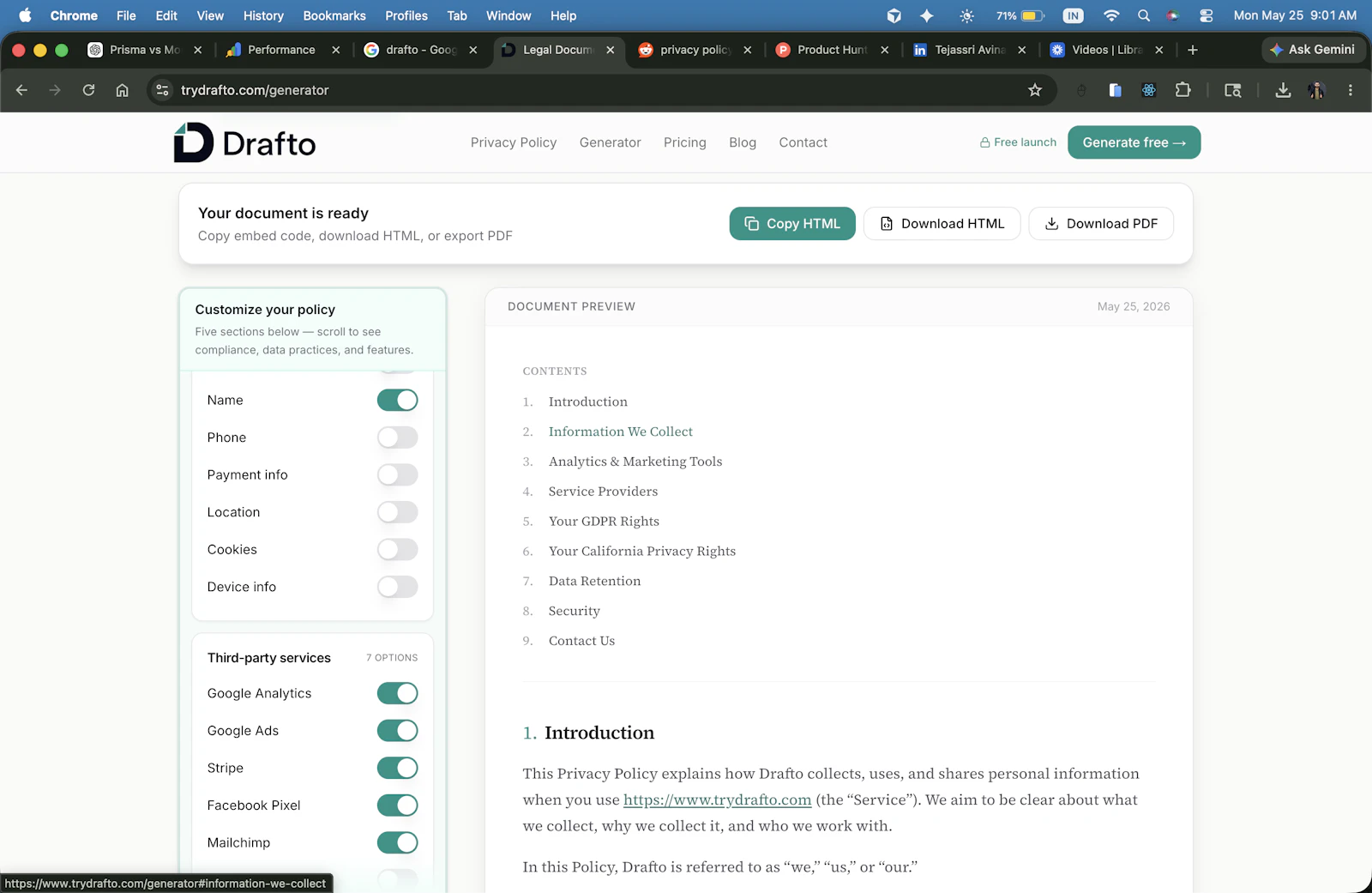
Task: Open the Pricing nav link
Action: [x=685, y=142]
